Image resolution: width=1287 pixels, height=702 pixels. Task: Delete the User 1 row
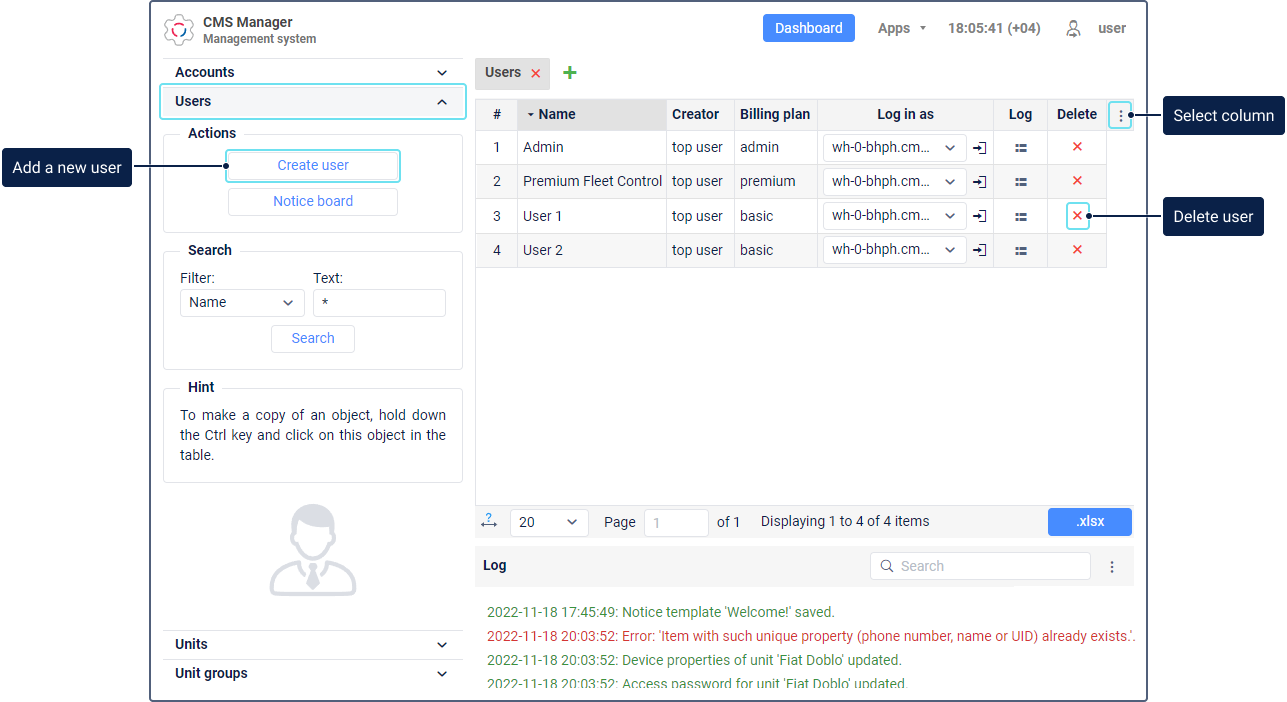pyautogui.click(x=1077, y=216)
